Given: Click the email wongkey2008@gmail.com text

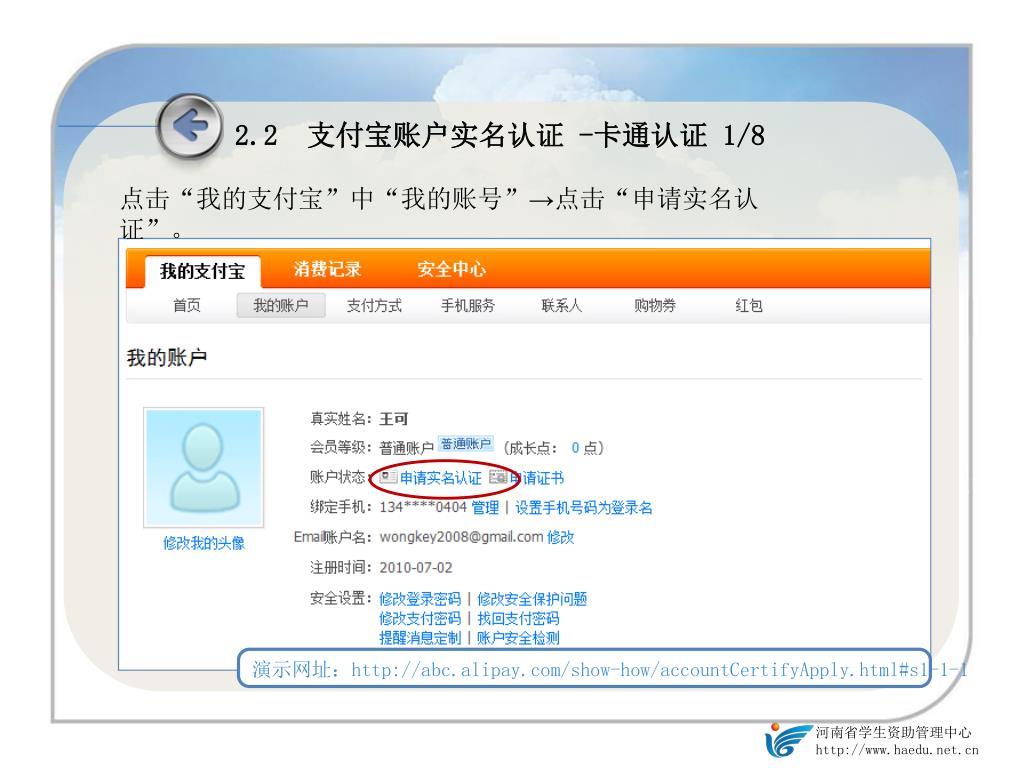Looking at the screenshot, I should pyautogui.click(x=461, y=537).
